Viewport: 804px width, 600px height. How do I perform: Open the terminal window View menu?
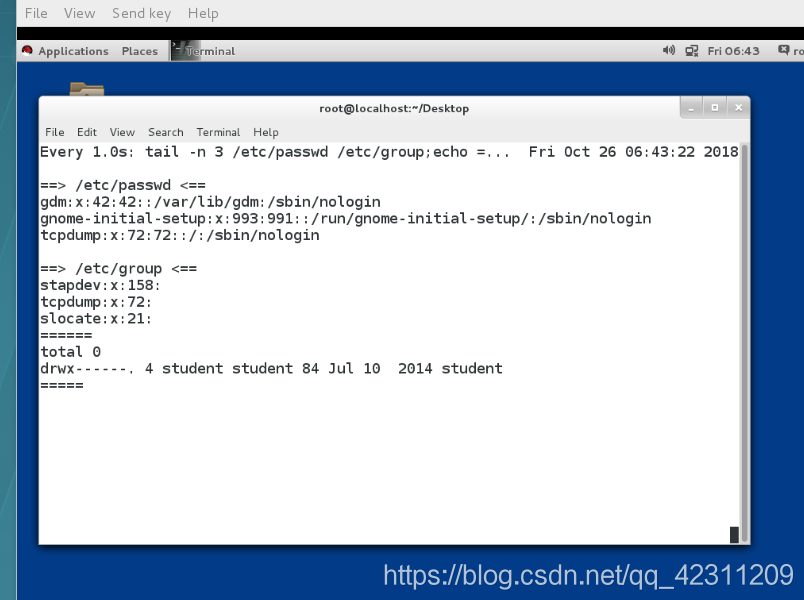(x=122, y=132)
